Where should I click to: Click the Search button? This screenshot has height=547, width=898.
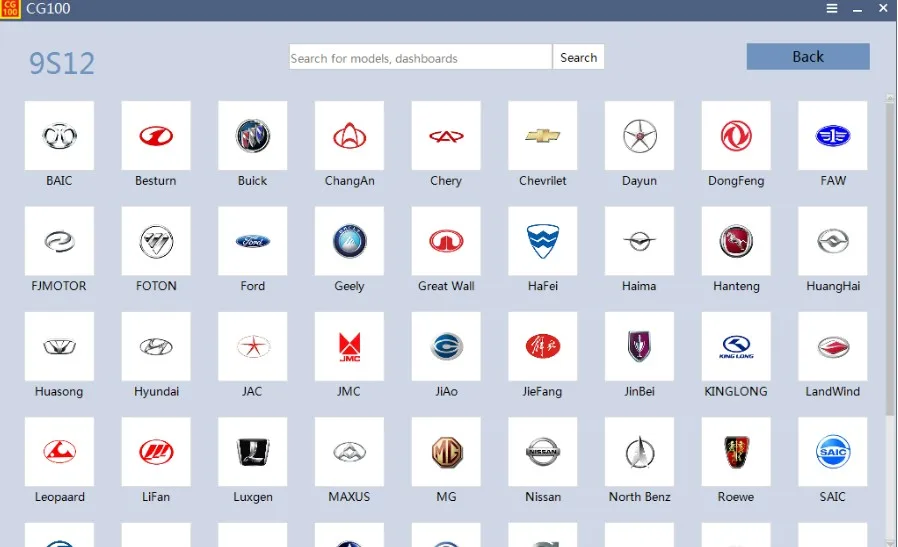click(x=578, y=57)
